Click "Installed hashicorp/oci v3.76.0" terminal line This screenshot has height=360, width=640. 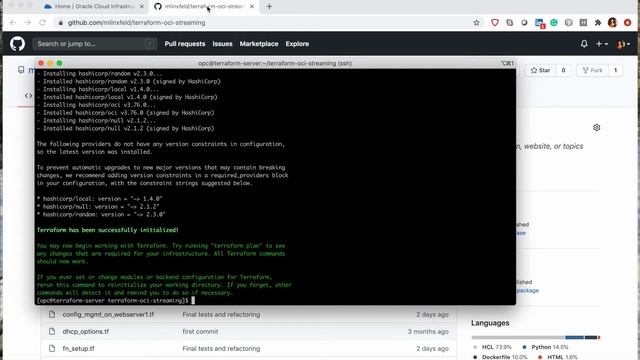tap(125, 113)
